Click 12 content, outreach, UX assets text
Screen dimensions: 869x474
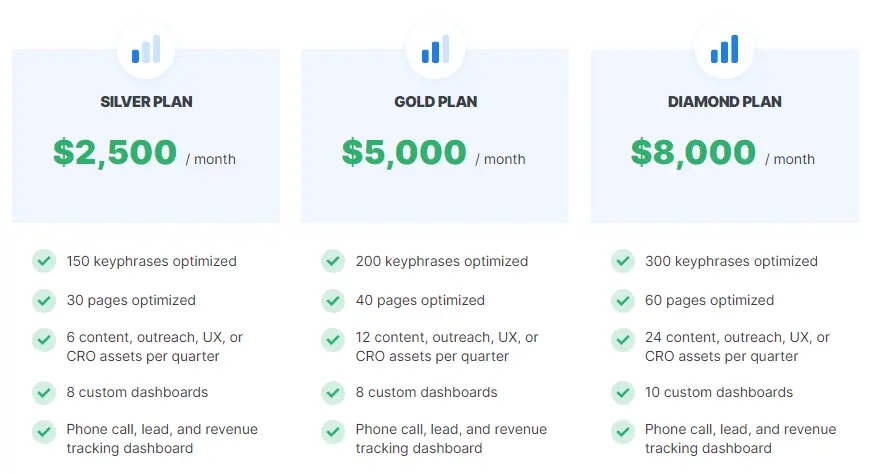447,347
